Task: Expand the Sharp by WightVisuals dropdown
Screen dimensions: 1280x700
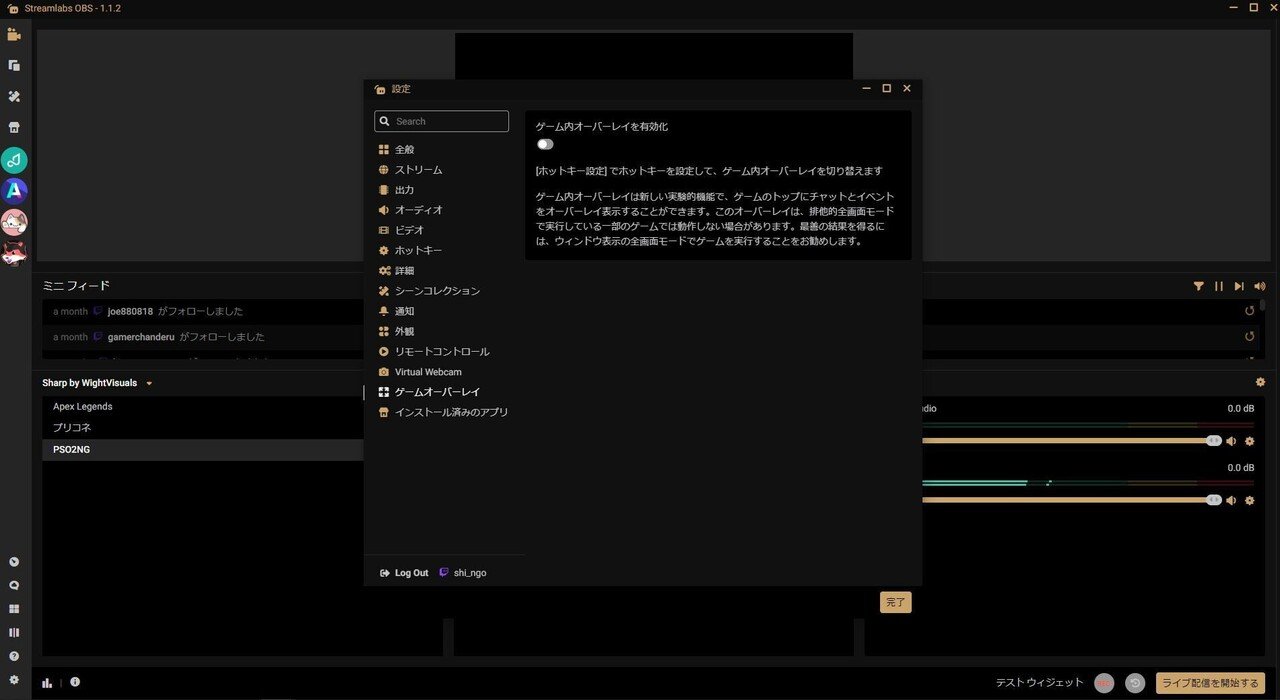Action: click(x=148, y=382)
